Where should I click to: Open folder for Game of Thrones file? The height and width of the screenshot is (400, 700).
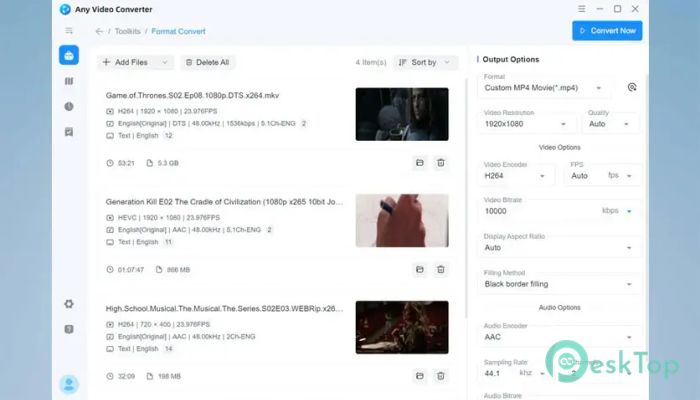click(x=420, y=163)
